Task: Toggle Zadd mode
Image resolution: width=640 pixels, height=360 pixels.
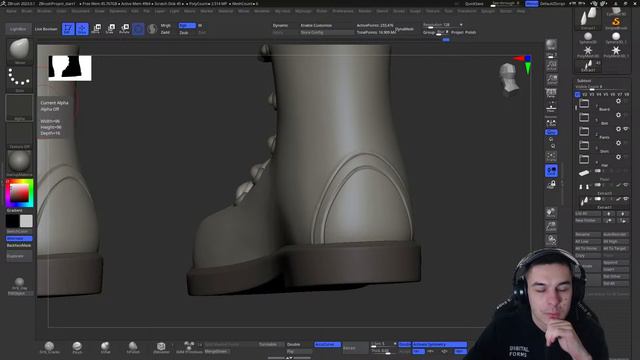Action: [165, 32]
